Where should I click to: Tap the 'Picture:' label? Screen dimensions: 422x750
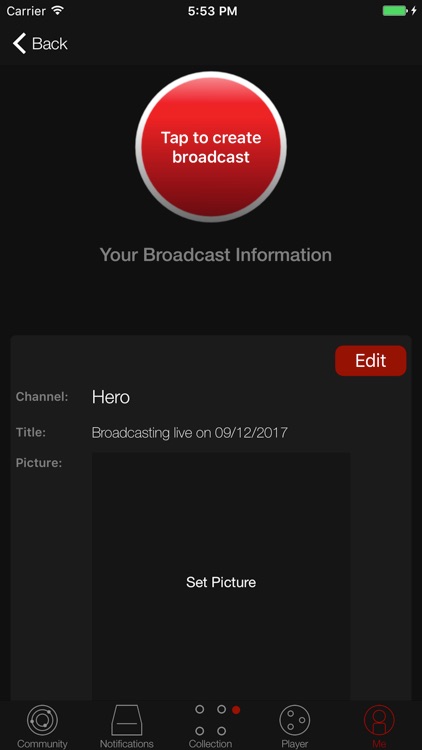click(x=39, y=463)
